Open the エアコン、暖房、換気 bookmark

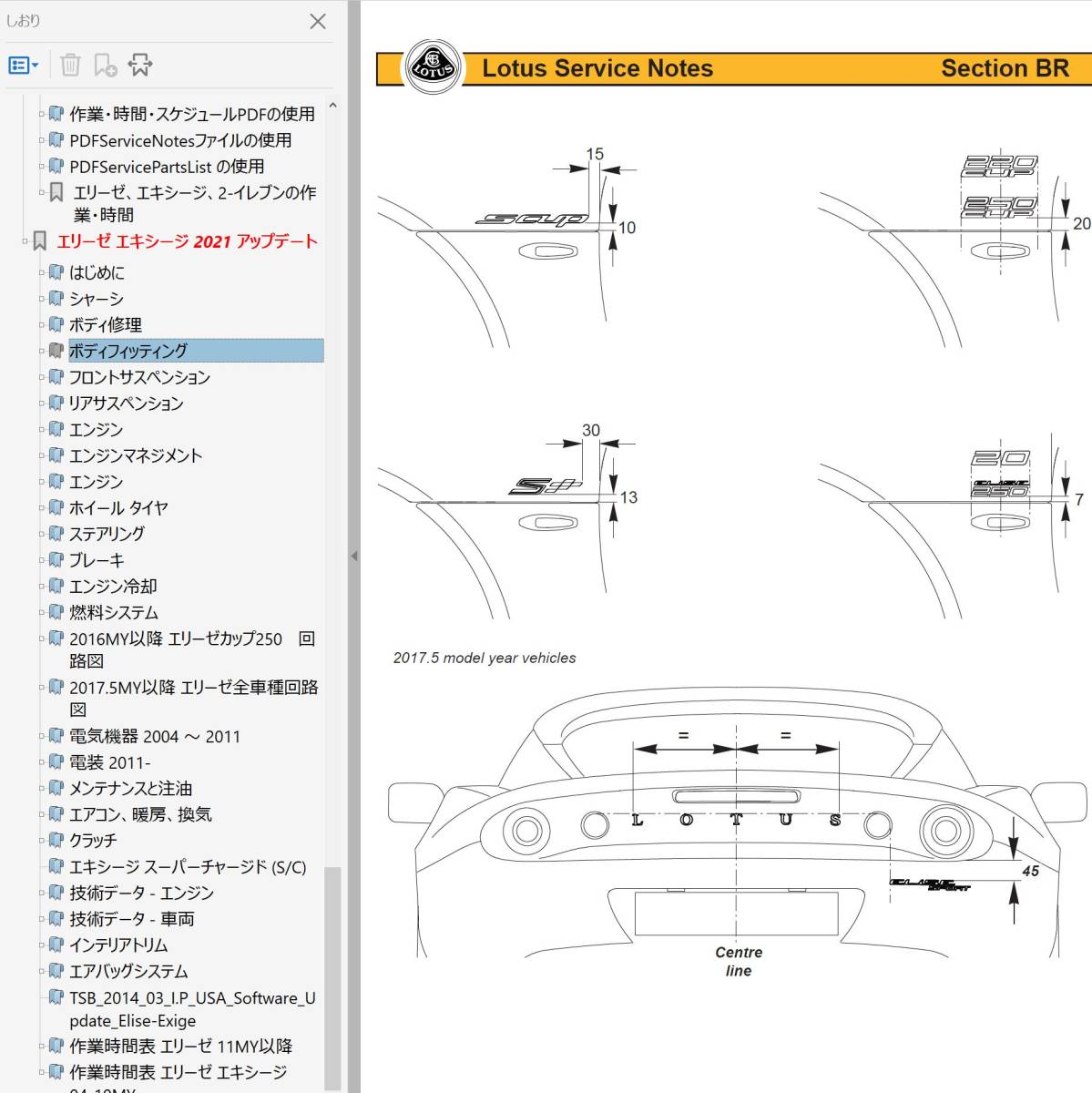[140, 814]
